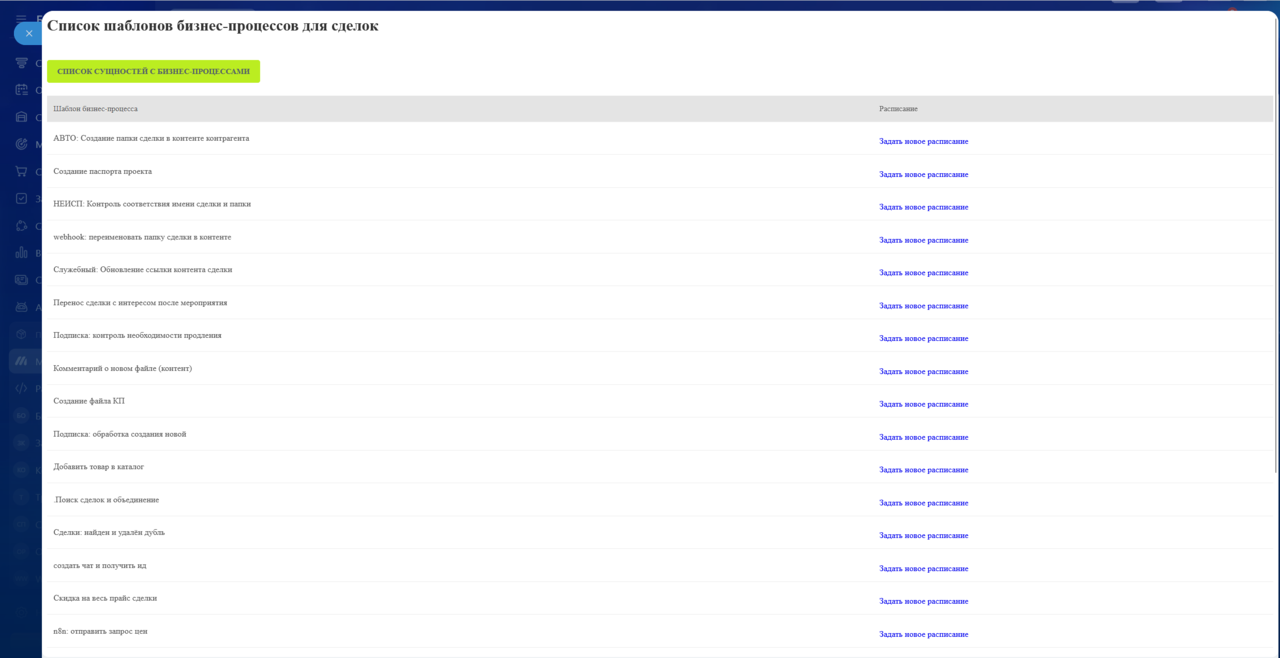1280x658 pixels.
Task: Click the shopping cart icon in the sidebar
Action: click(21, 171)
